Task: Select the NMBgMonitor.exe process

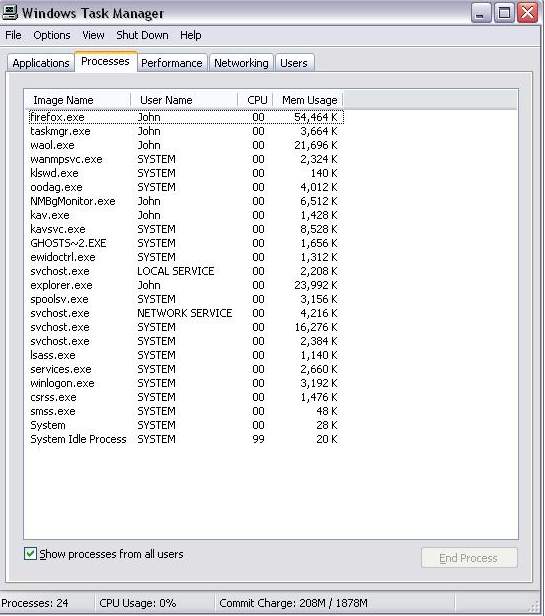Action: (x=186, y=202)
